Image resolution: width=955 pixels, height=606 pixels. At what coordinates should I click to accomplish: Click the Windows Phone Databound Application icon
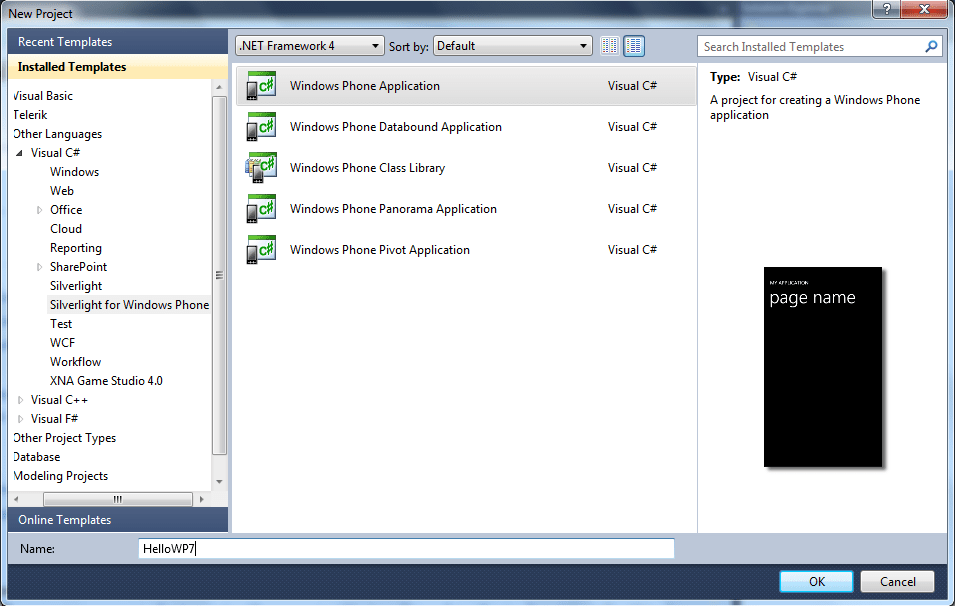coord(261,127)
